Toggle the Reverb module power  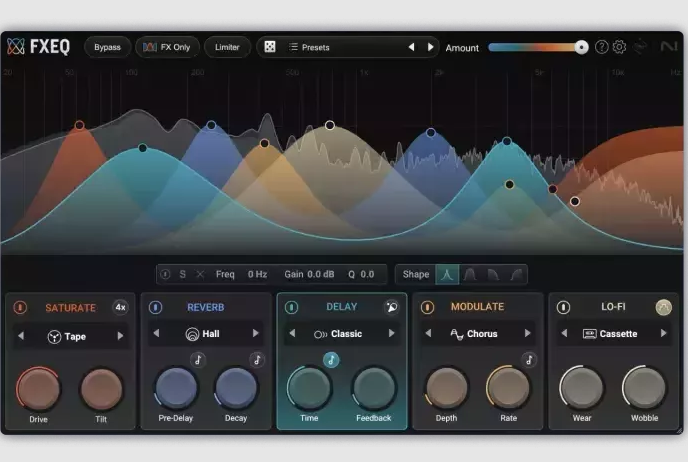pos(155,307)
